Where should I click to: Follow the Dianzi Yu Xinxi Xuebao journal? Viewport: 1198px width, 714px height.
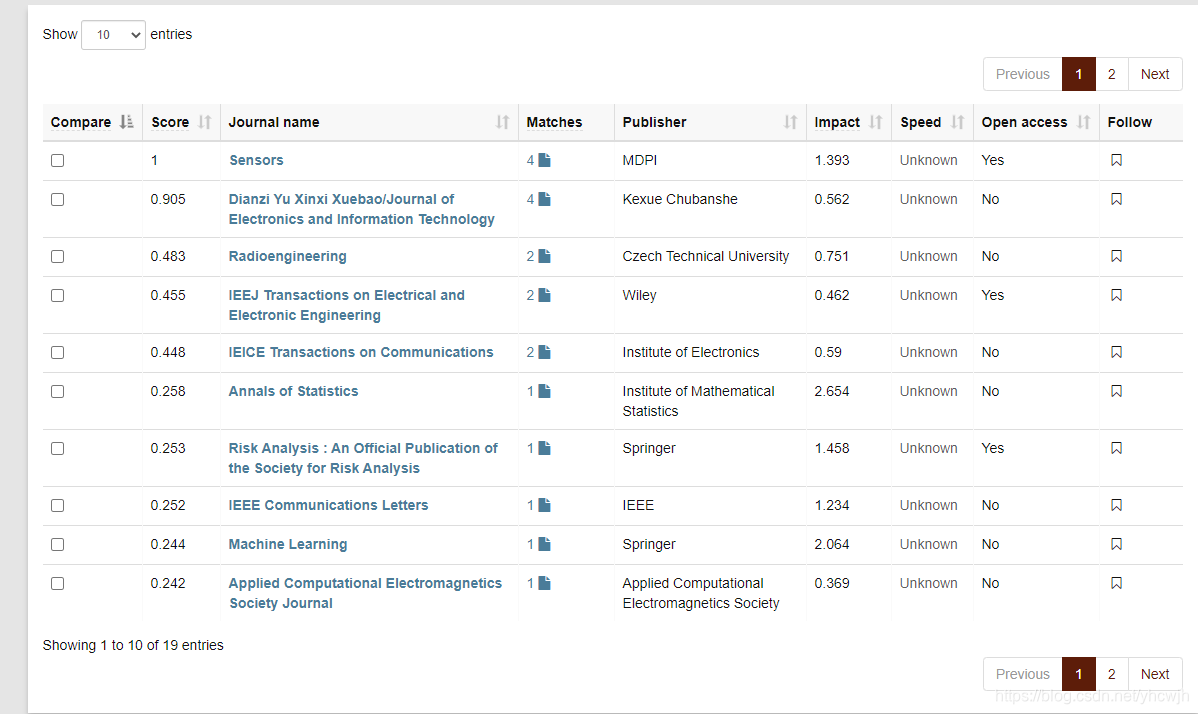click(x=1116, y=199)
